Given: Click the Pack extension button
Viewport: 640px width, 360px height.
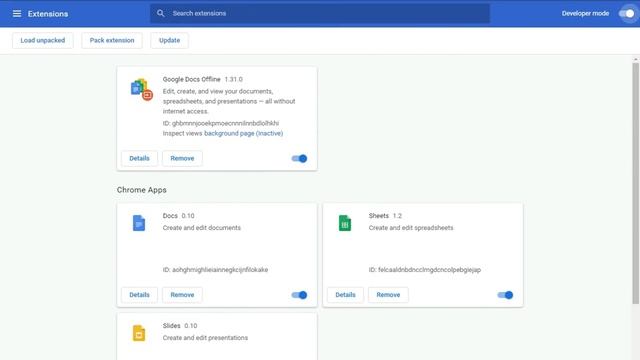Looking at the screenshot, I should [112, 40].
